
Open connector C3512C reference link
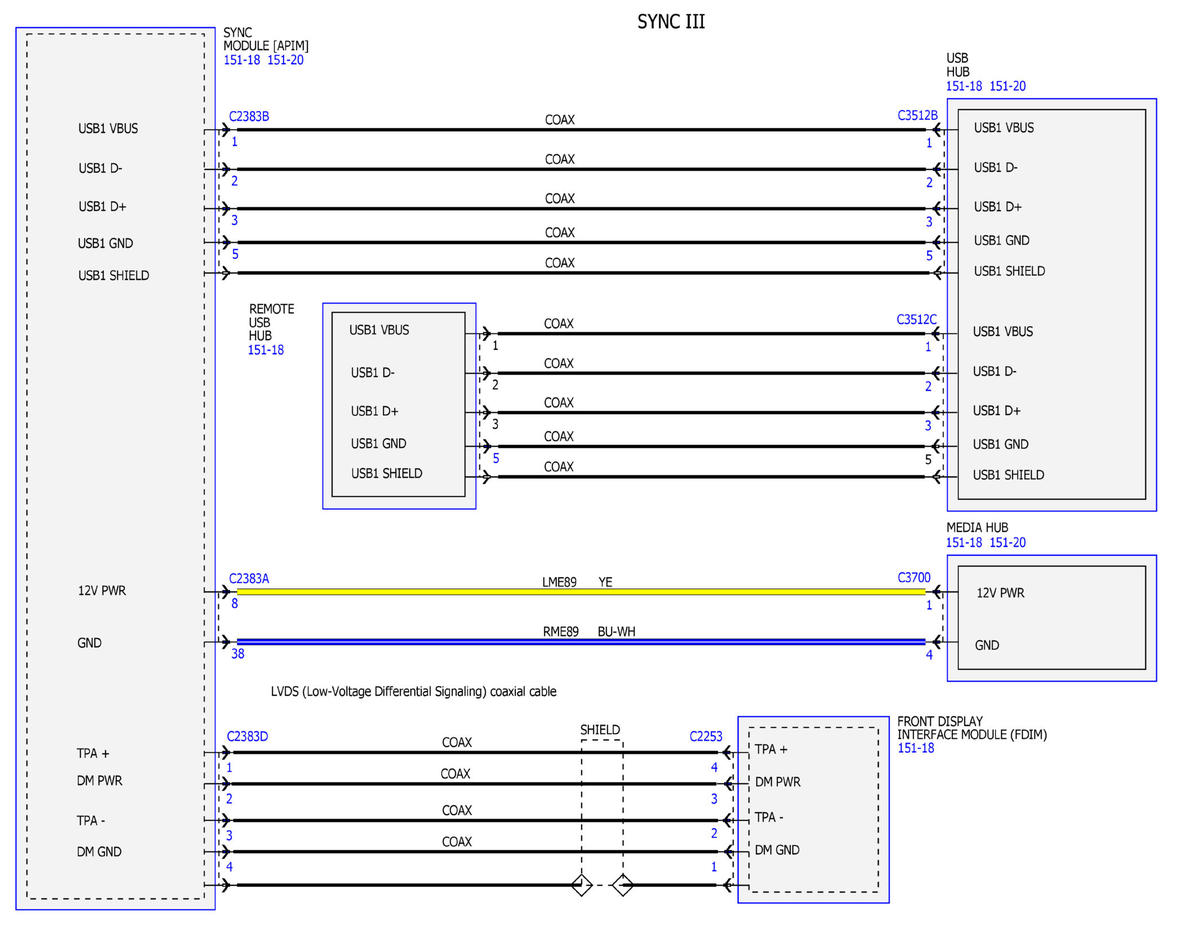click(916, 320)
